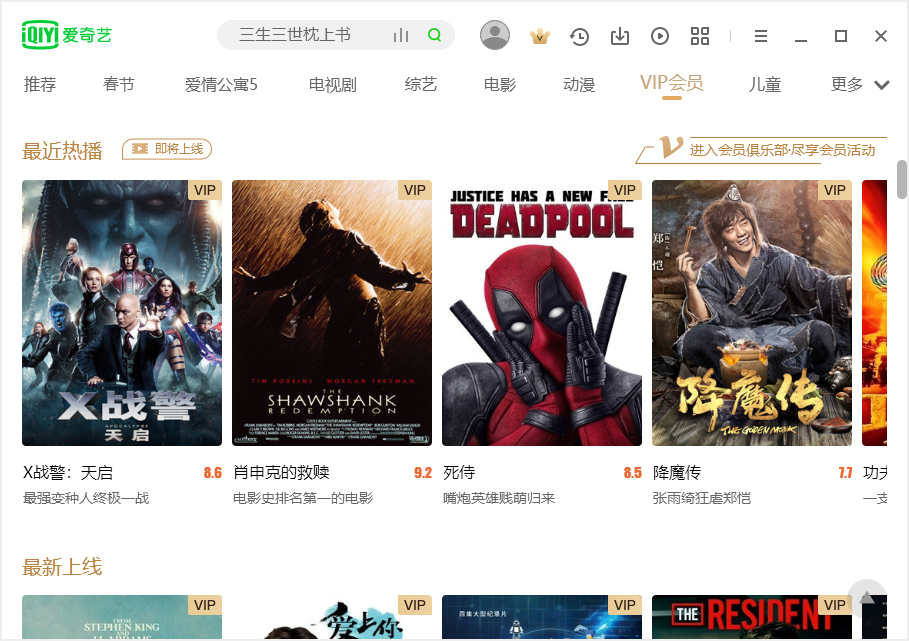Click the description 电影史排名第一的电影
The height and width of the screenshot is (641, 909).
(303, 498)
